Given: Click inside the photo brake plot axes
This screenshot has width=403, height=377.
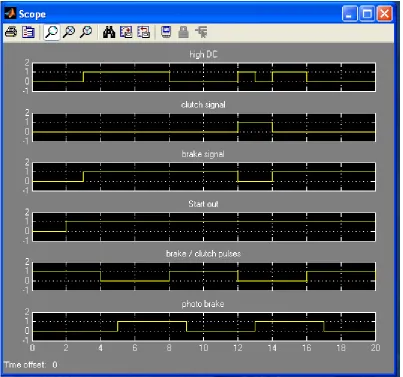Looking at the screenshot, I should click(x=204, y=326).
